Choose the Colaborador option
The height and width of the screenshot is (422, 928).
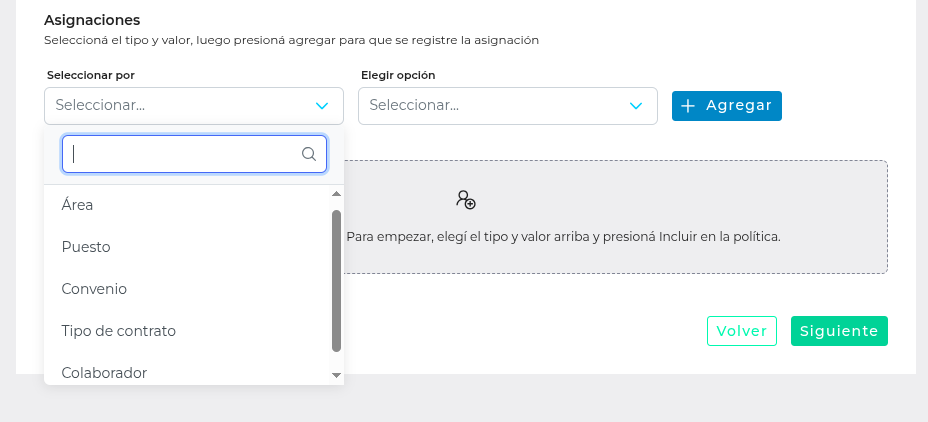point(104,372)
